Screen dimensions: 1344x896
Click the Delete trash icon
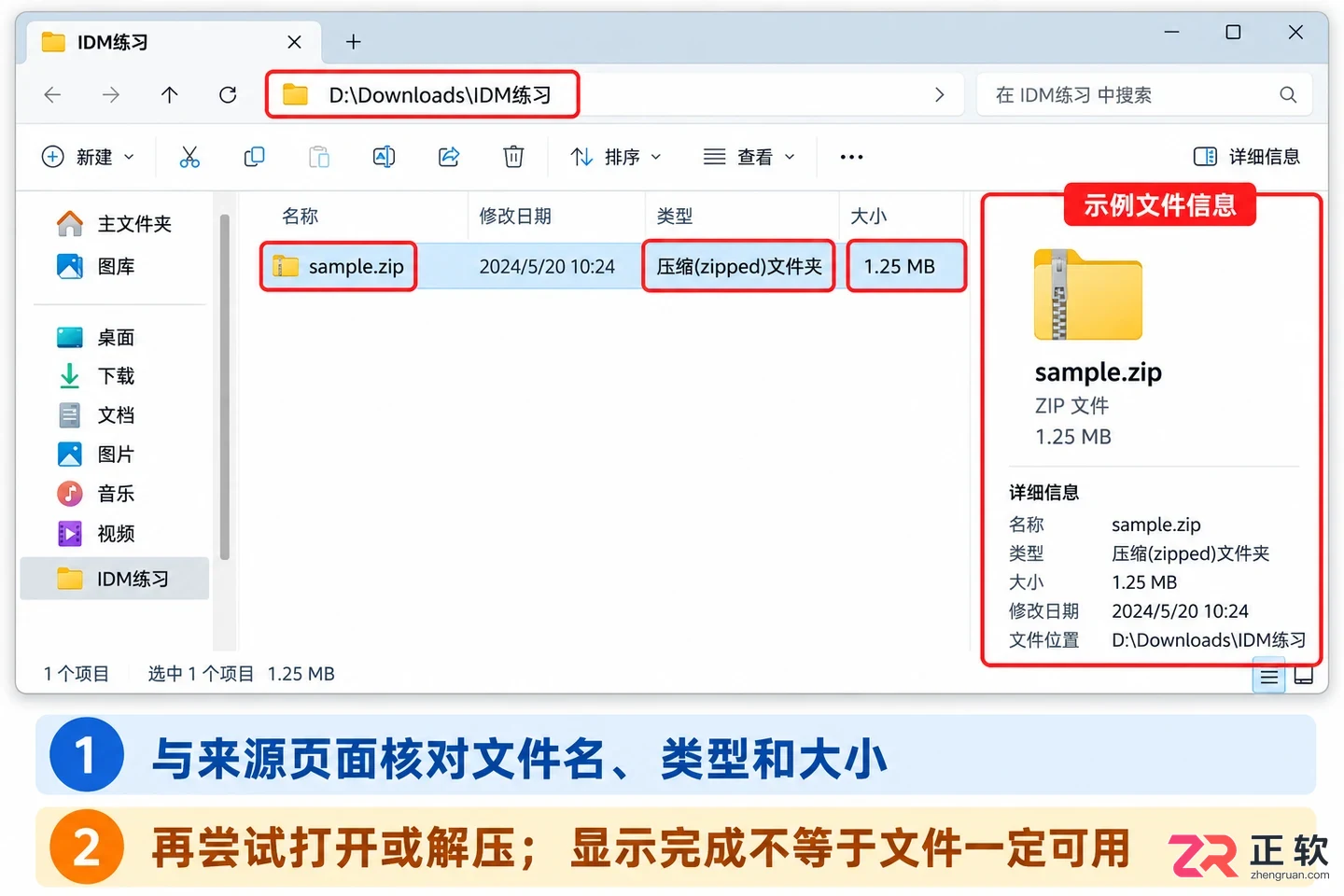pyautogui.click(x=513, y=157)
